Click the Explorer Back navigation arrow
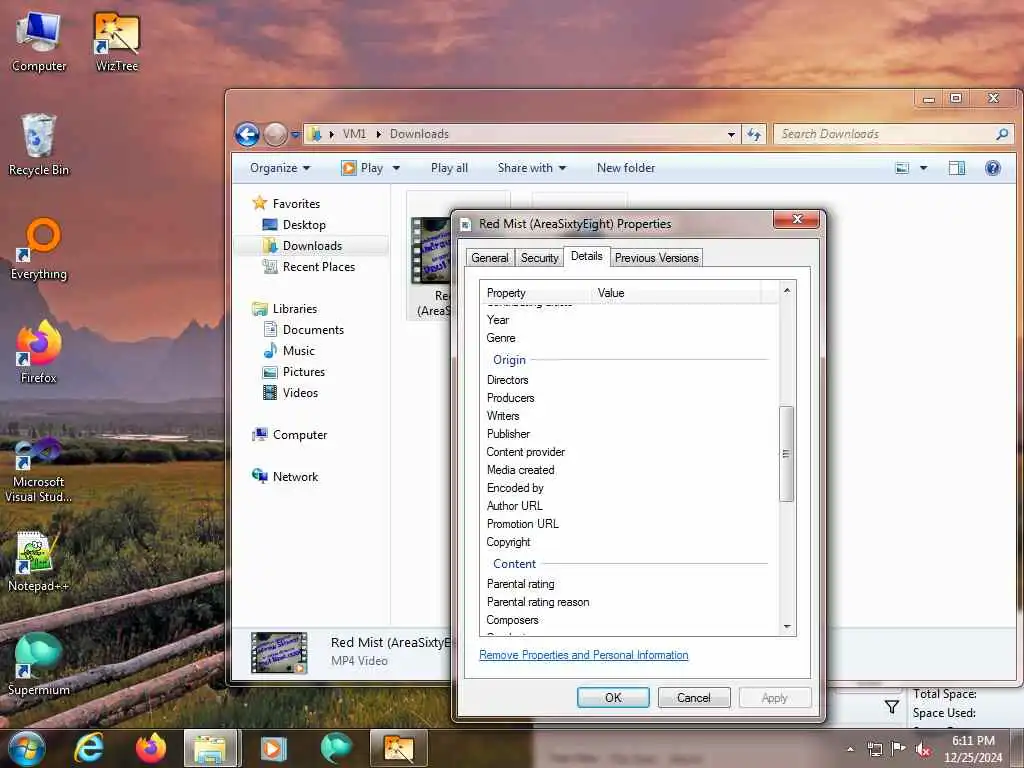The height and width of the screenshot is (768, 1024). point(247,135)
